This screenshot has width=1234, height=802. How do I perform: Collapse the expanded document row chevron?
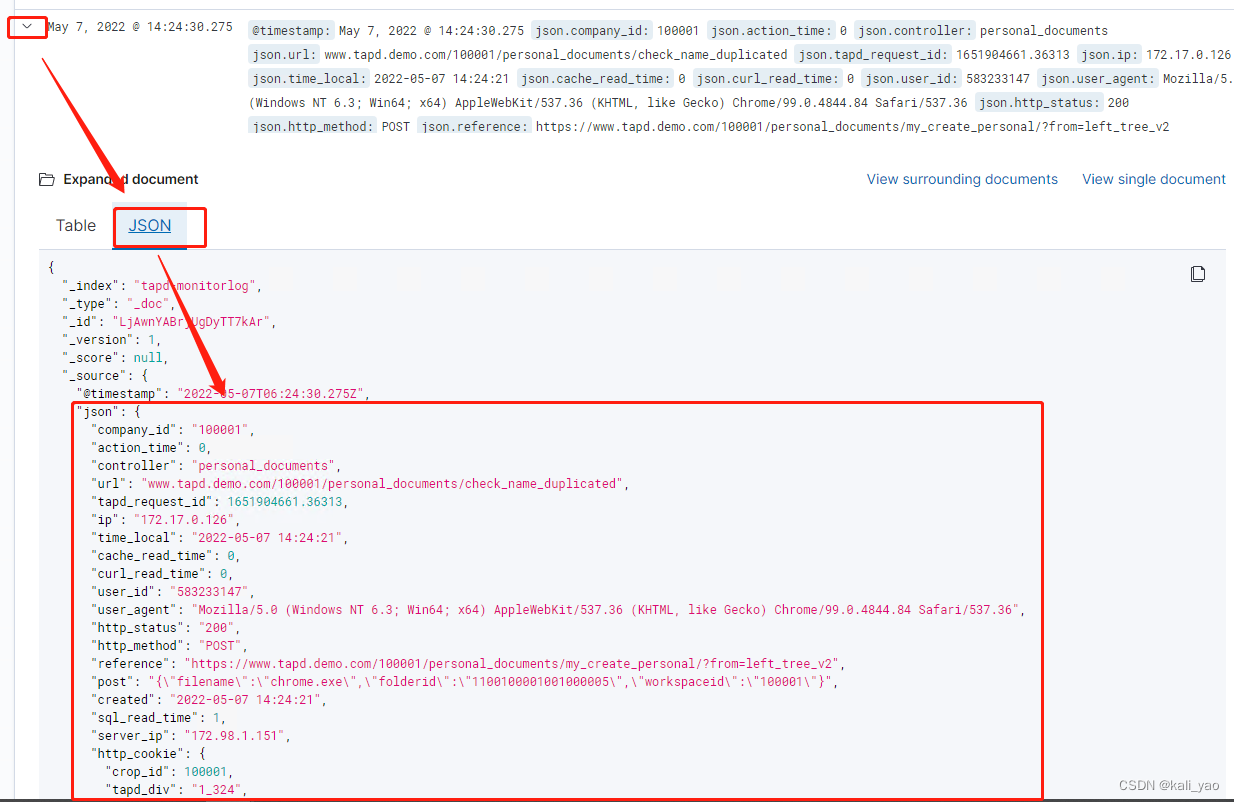point(26,26)
